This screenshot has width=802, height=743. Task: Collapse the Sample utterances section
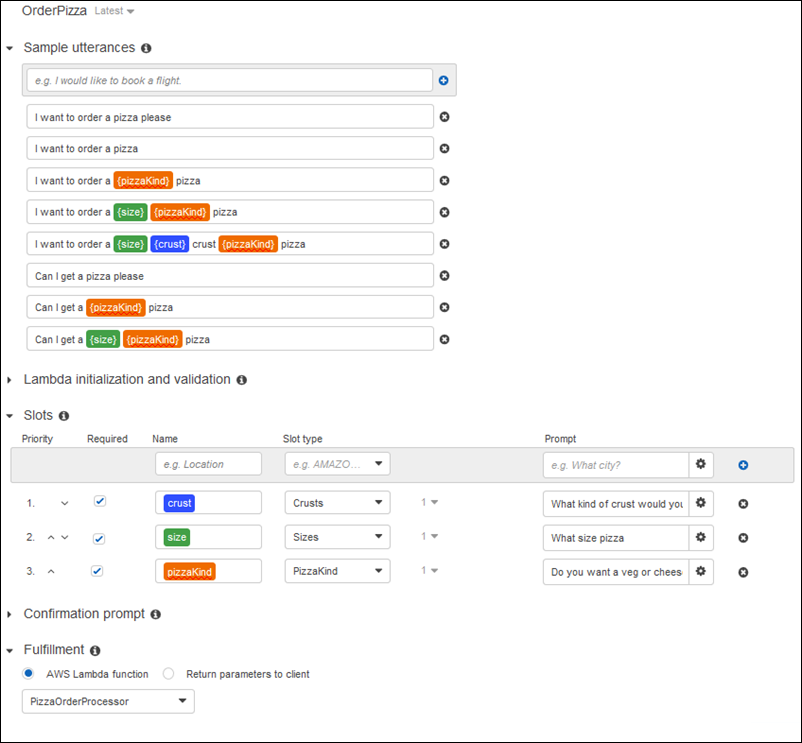pos(10,47)
